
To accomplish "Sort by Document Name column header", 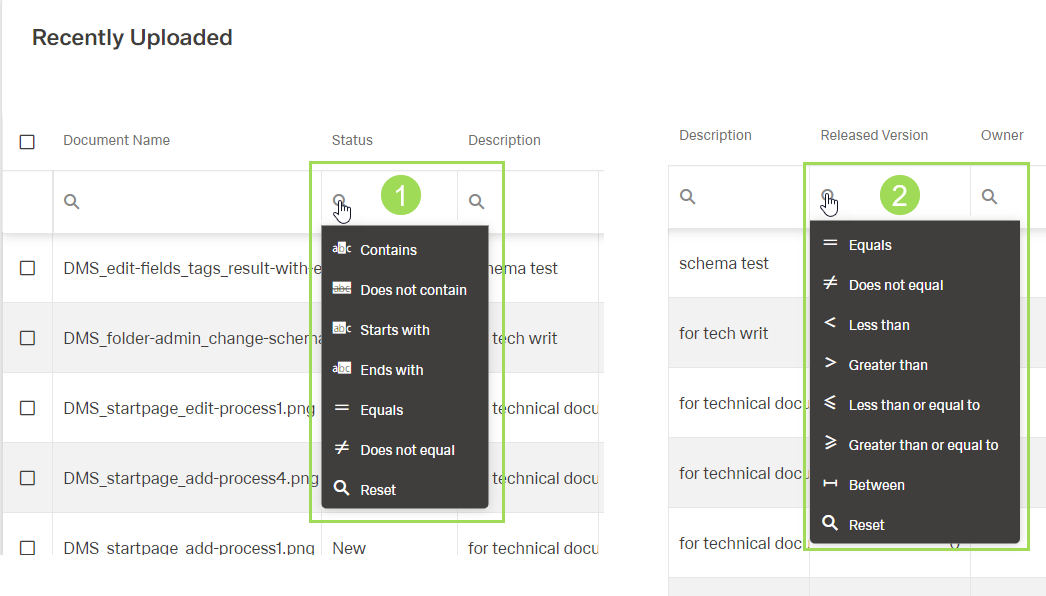I will click(x=116, y=140).
